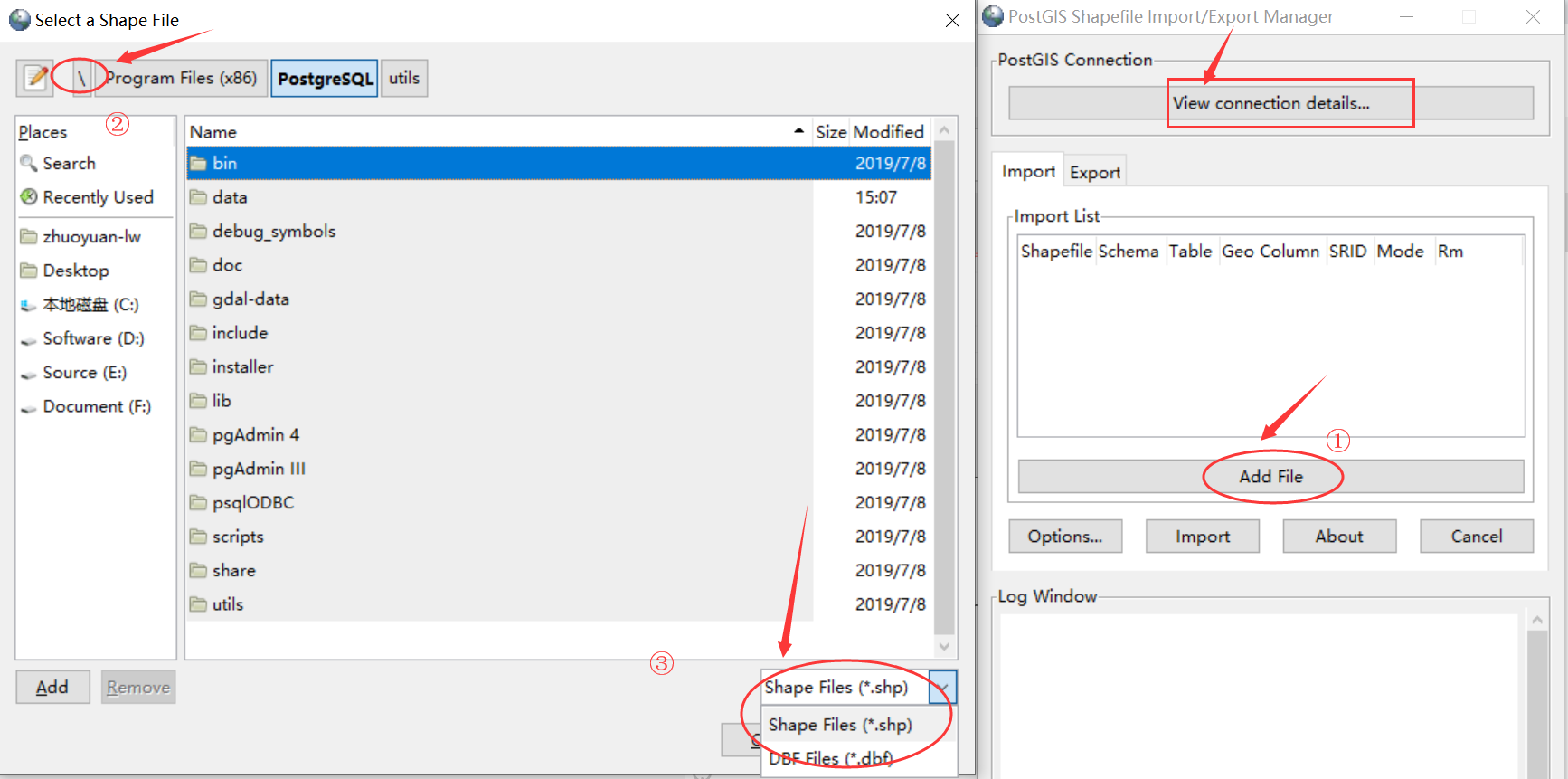
Task: Select the psqlODBC folder
Action: point(559,503)
